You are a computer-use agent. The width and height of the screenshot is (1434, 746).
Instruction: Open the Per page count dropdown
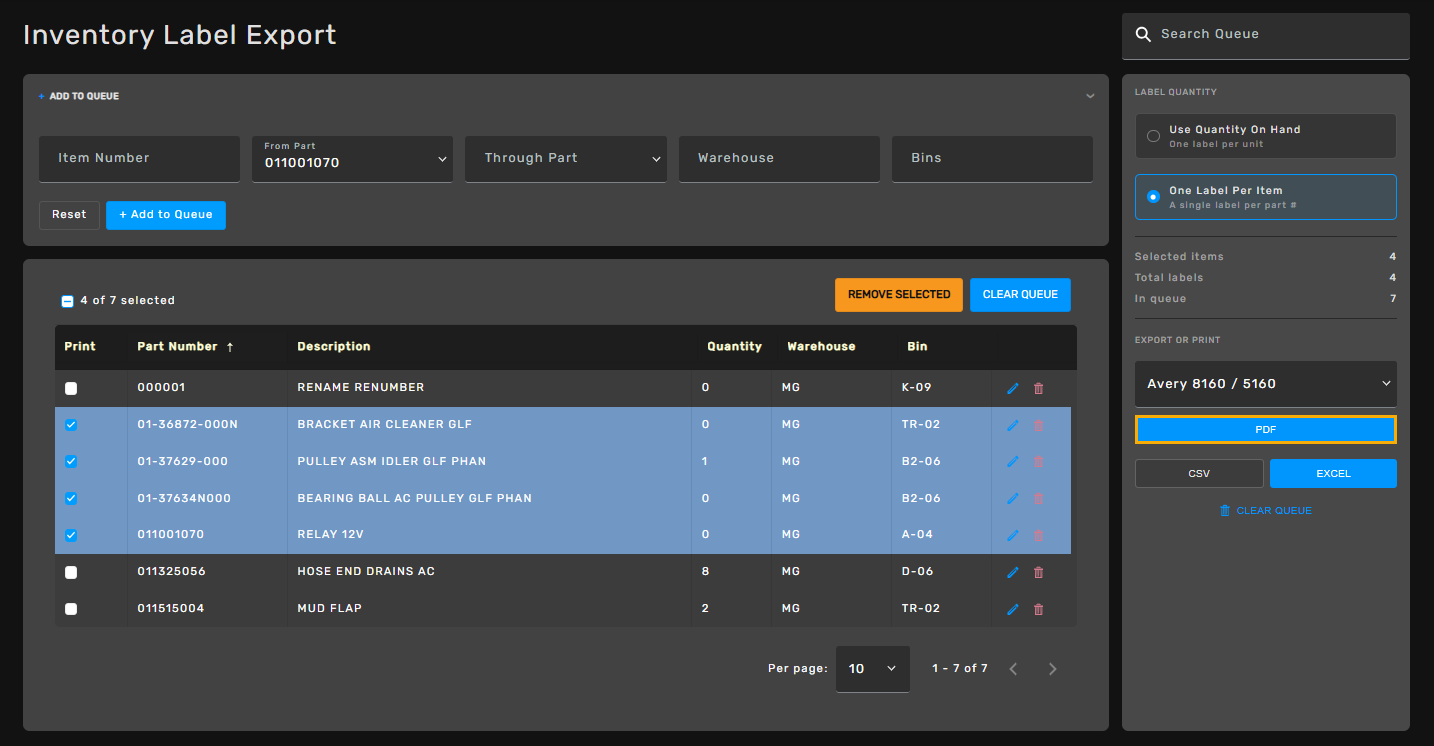pyautogui.click(x=872, y=669)
